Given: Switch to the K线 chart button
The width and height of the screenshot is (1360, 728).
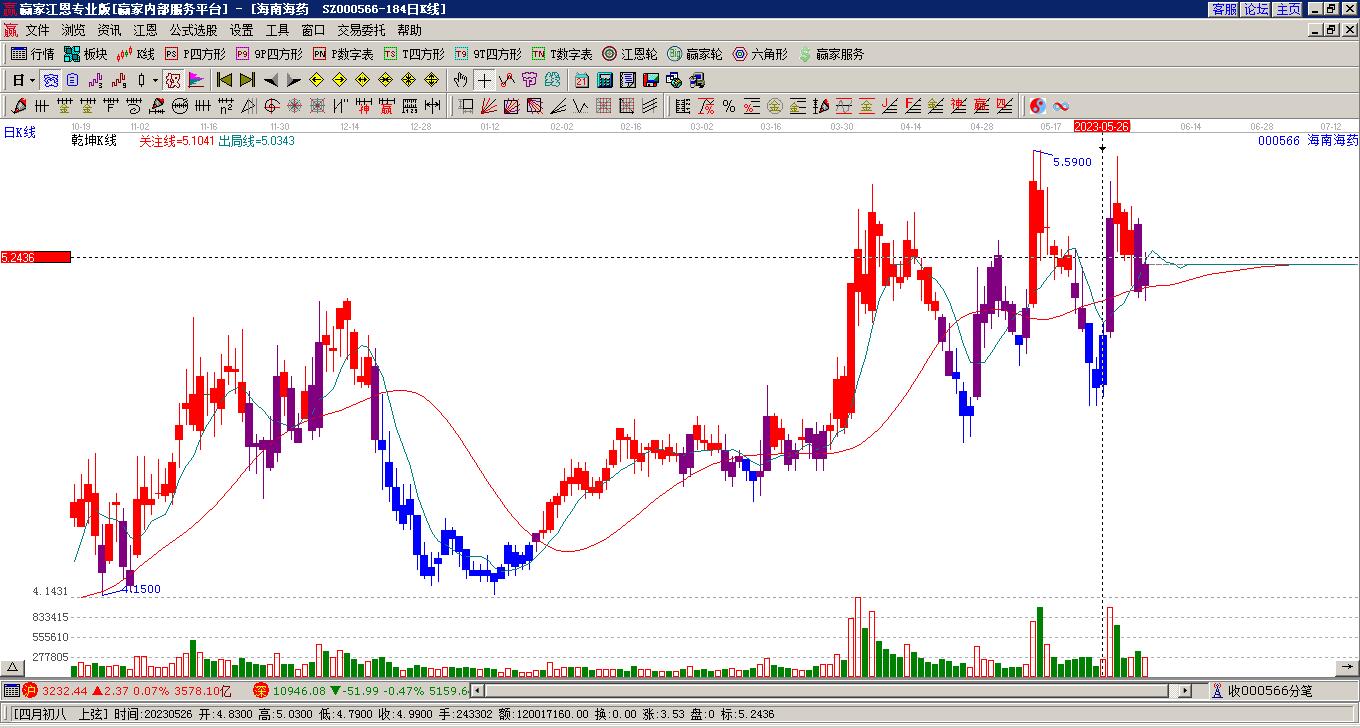Looking at the screenshot, I should point(136,54).
